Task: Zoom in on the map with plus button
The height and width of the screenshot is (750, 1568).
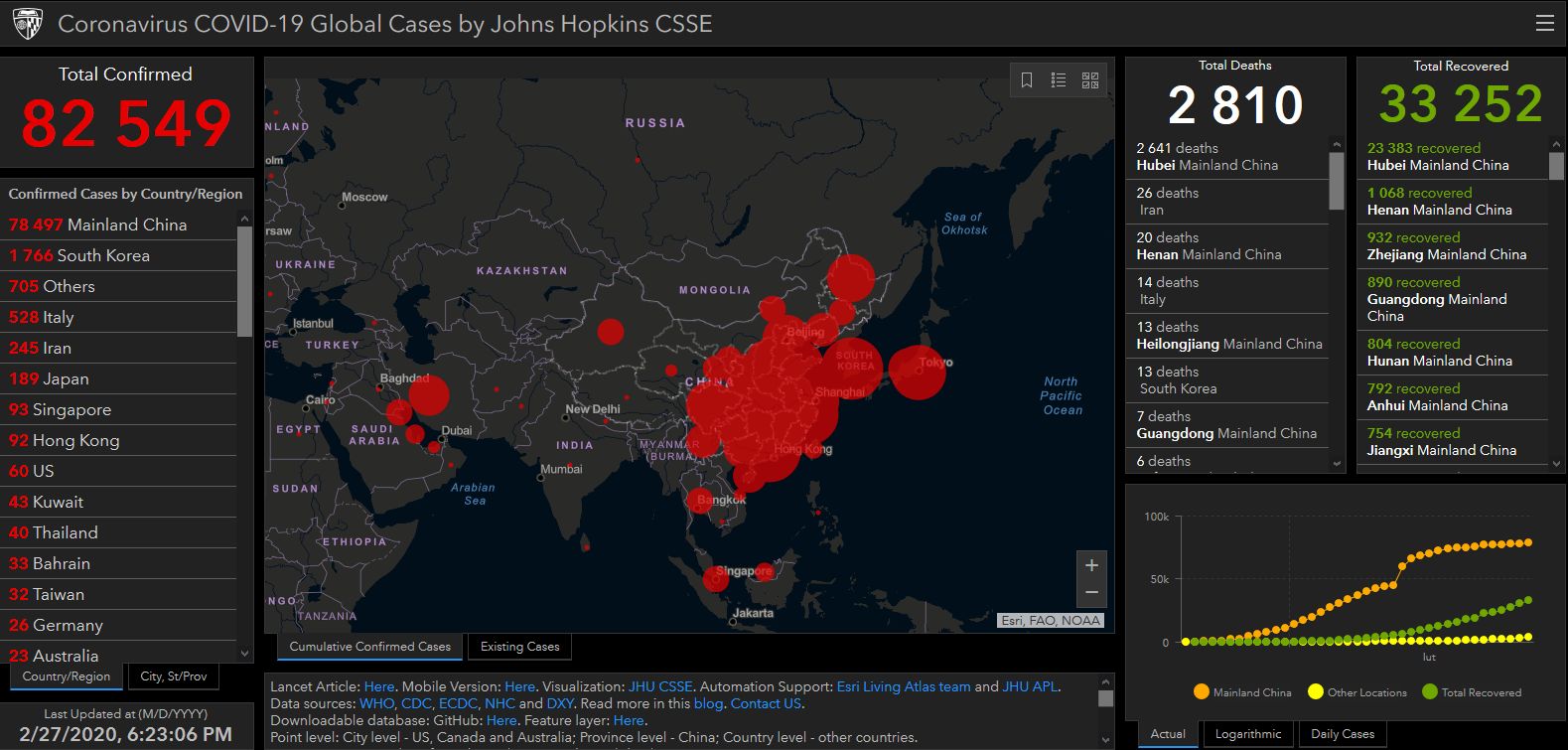Action: [x=1091, y=565]
